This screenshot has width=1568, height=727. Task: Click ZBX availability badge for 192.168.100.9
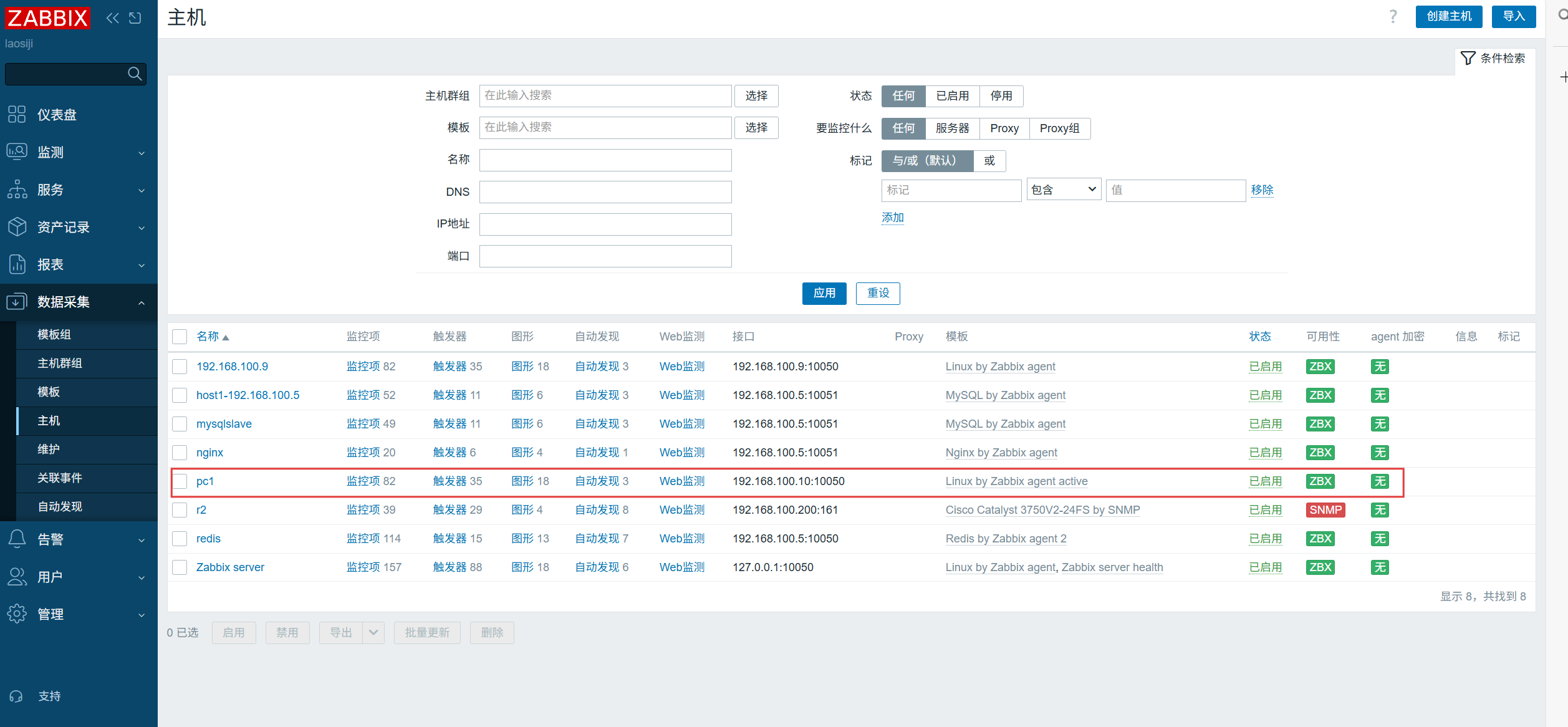(x=1320, y=367)
